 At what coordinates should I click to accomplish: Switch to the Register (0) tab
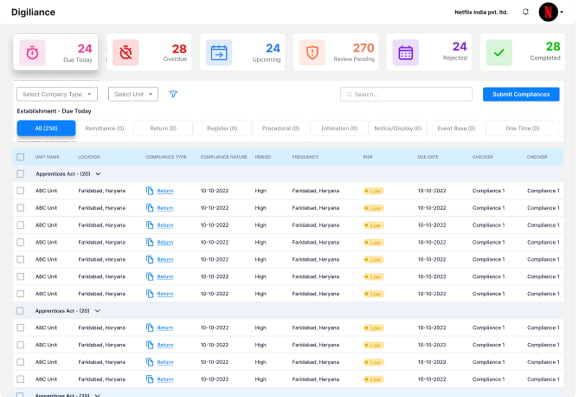pos(222,128)
